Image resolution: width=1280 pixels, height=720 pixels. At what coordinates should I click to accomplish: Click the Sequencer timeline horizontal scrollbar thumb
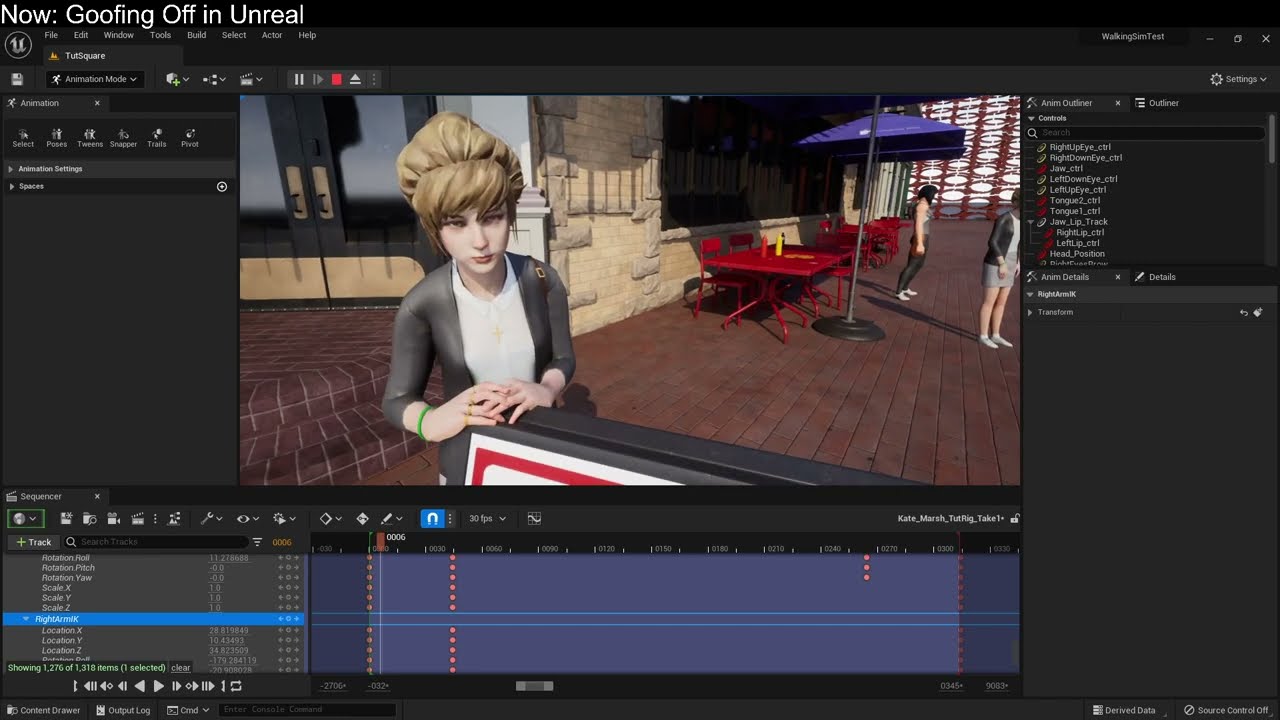pyautogui.click(x=534, y=686)
